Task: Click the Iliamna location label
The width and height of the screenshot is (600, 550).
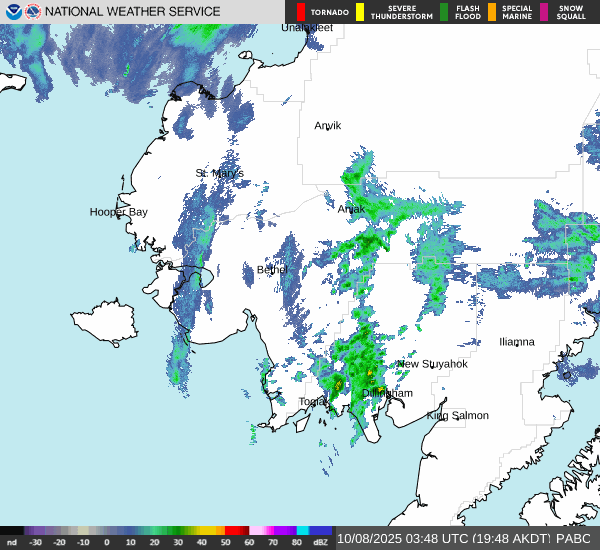Action: [517, 342]
